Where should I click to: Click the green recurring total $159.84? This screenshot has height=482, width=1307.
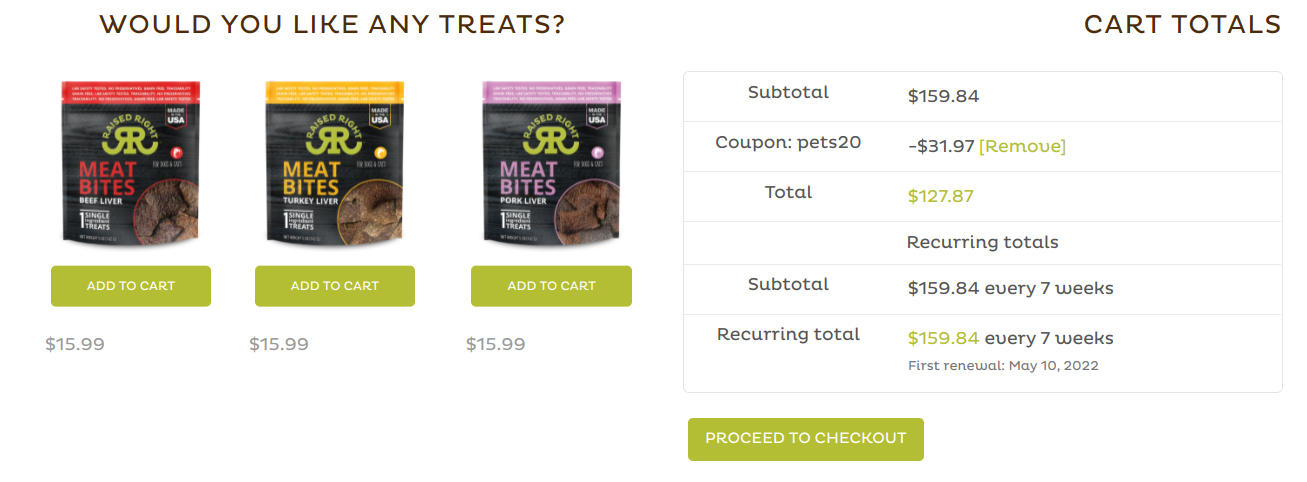[x=943, y=339]
